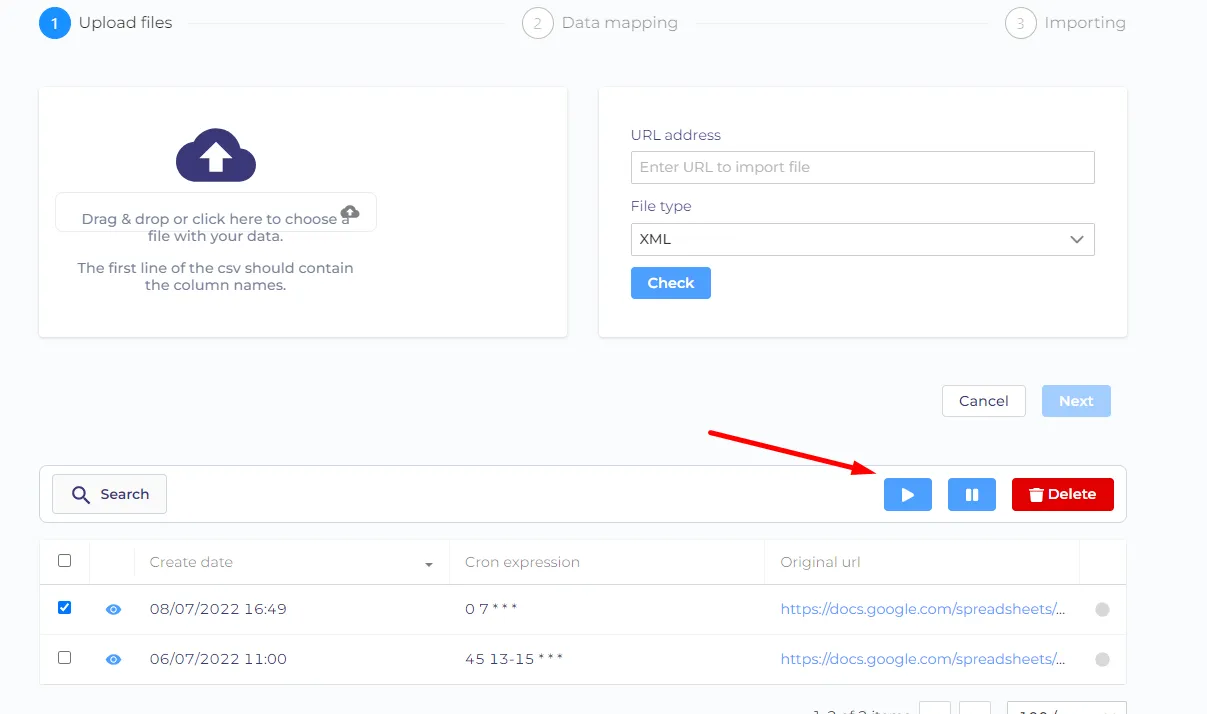Click the Original url column header
This screenshot has height=714, width=1207.
[x=820, y=562]
